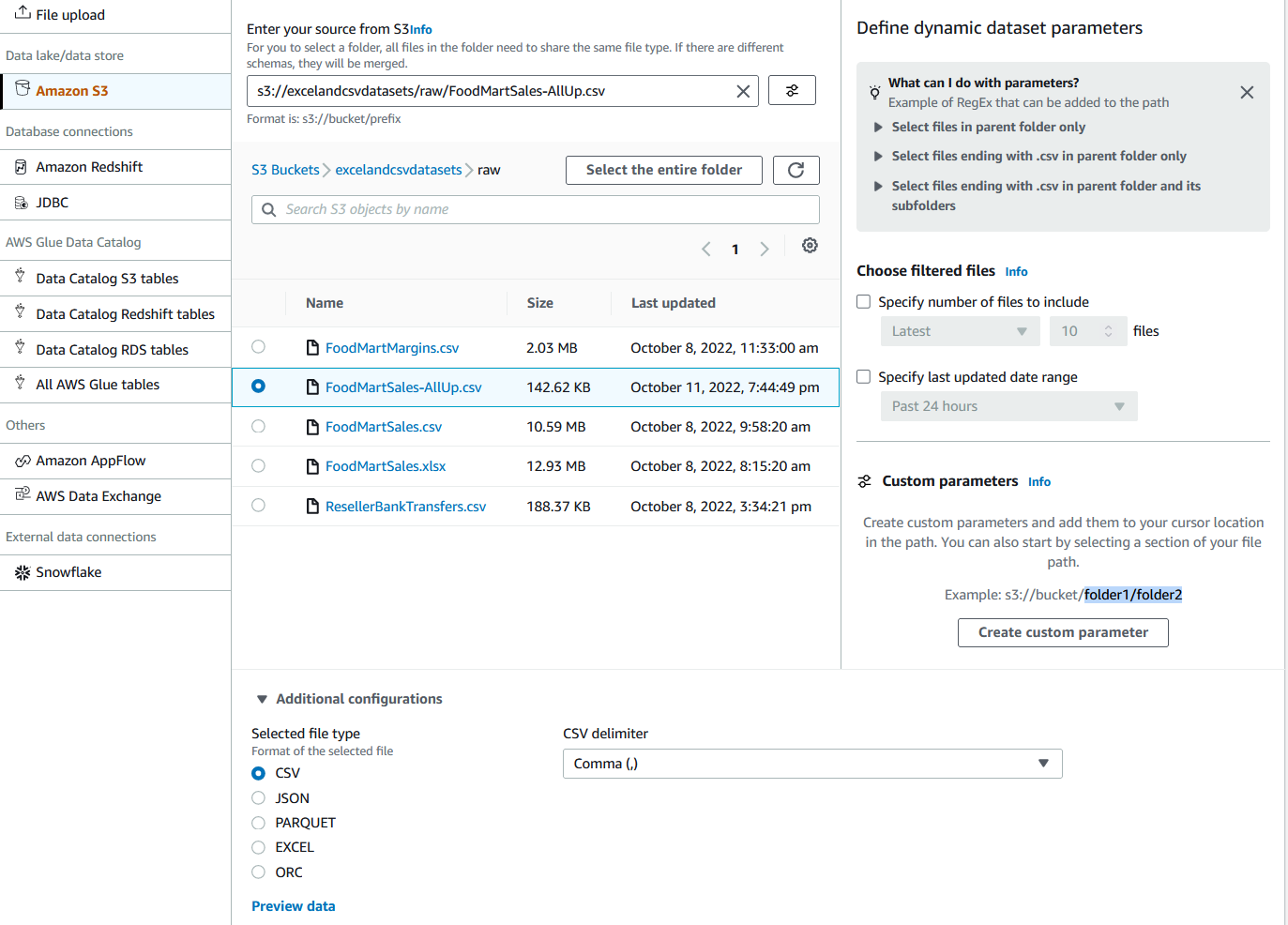Viewport: 1288px width, 925px height.
Task: Clear the S3 source path with X
Action: [743, 91]
